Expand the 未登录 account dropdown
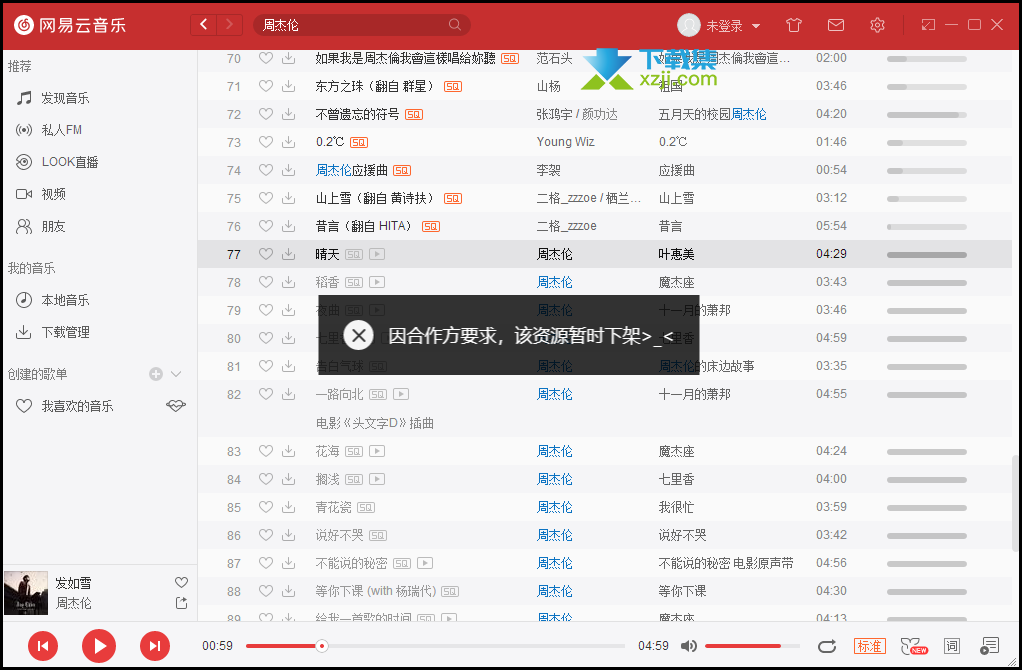The height and width of the screenshot is (670, 1022). pos(756,26)
